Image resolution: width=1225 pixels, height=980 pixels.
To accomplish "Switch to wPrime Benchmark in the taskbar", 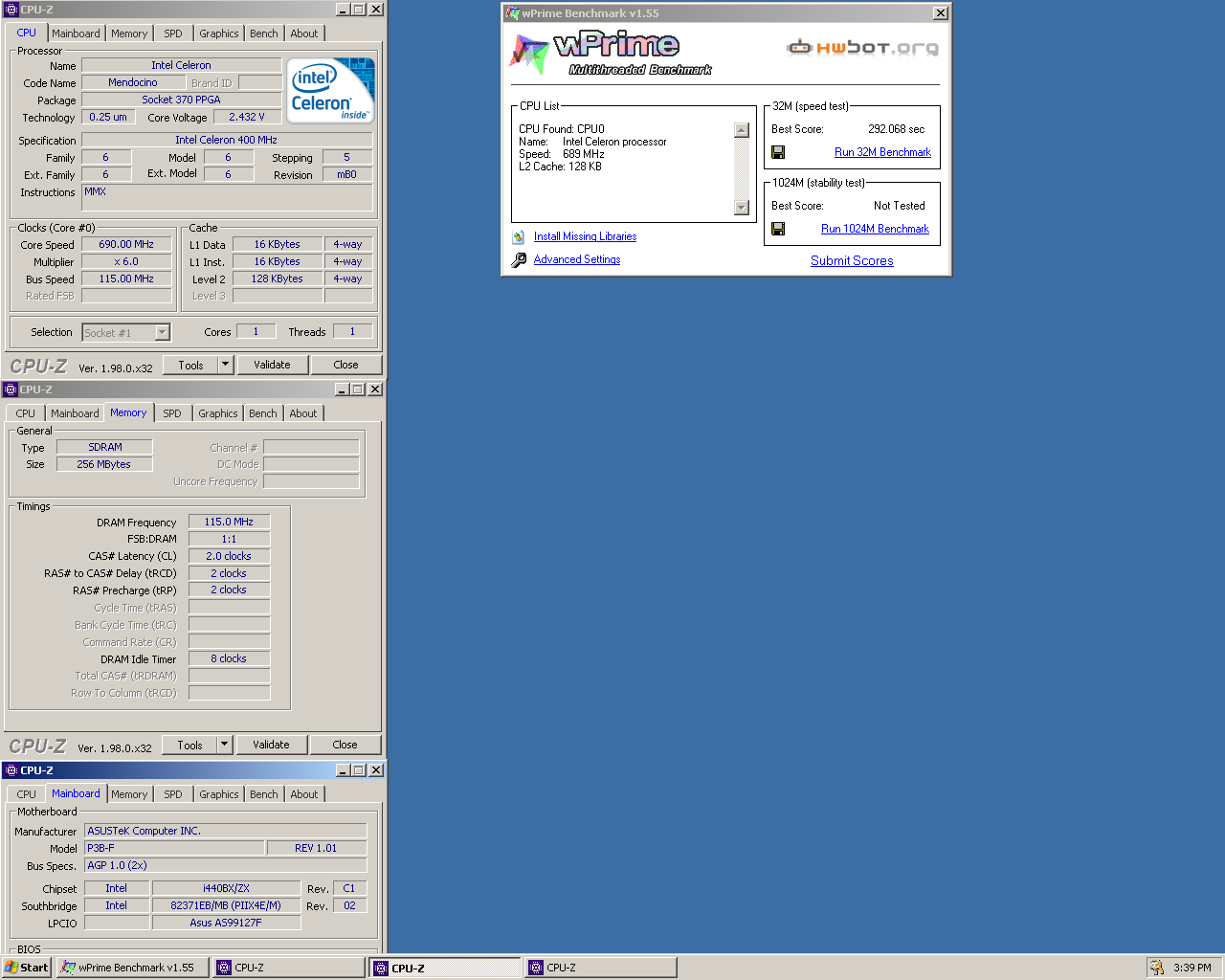I will [x=133, y=968].
